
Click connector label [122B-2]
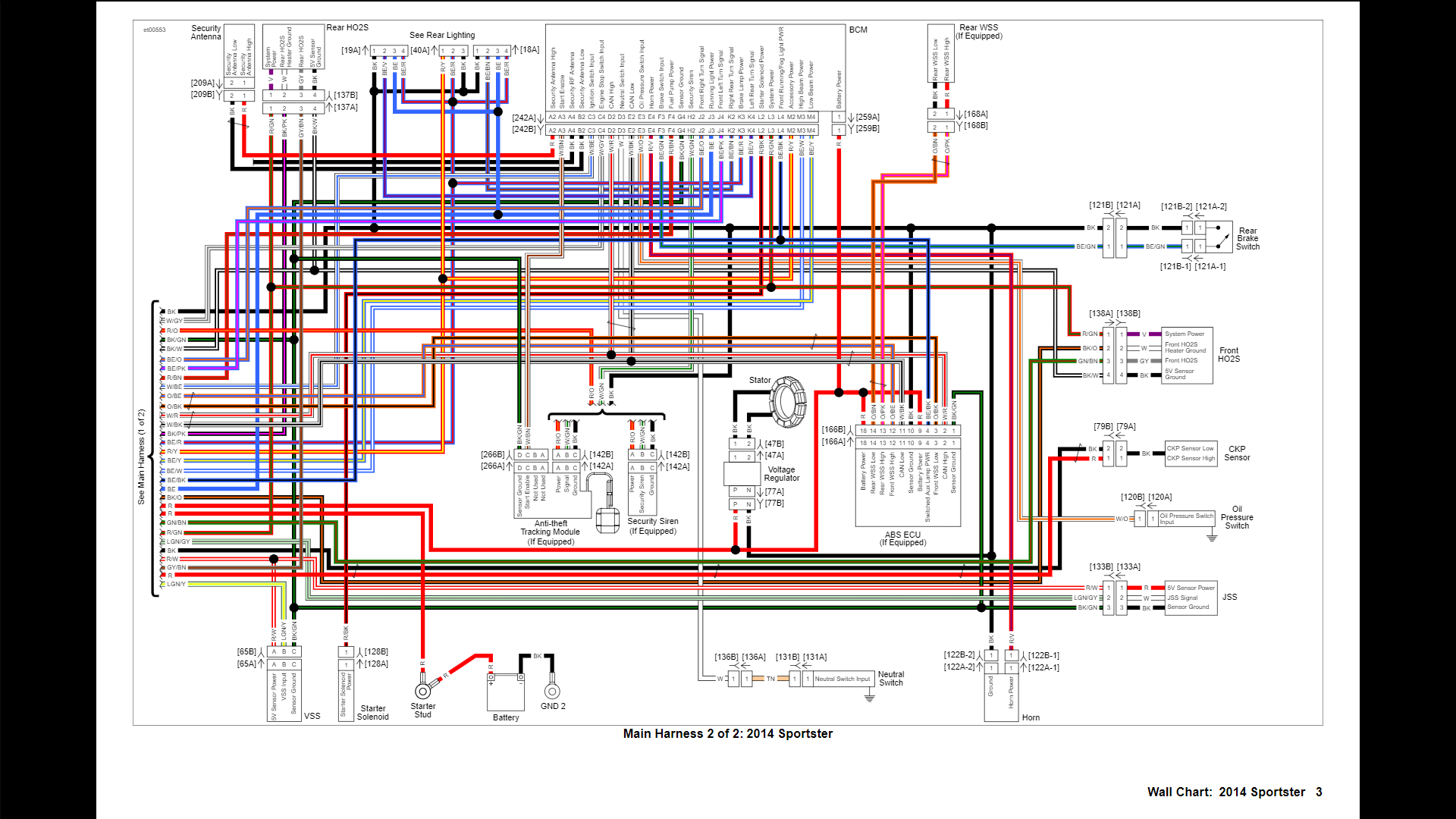tap(959, 654)
